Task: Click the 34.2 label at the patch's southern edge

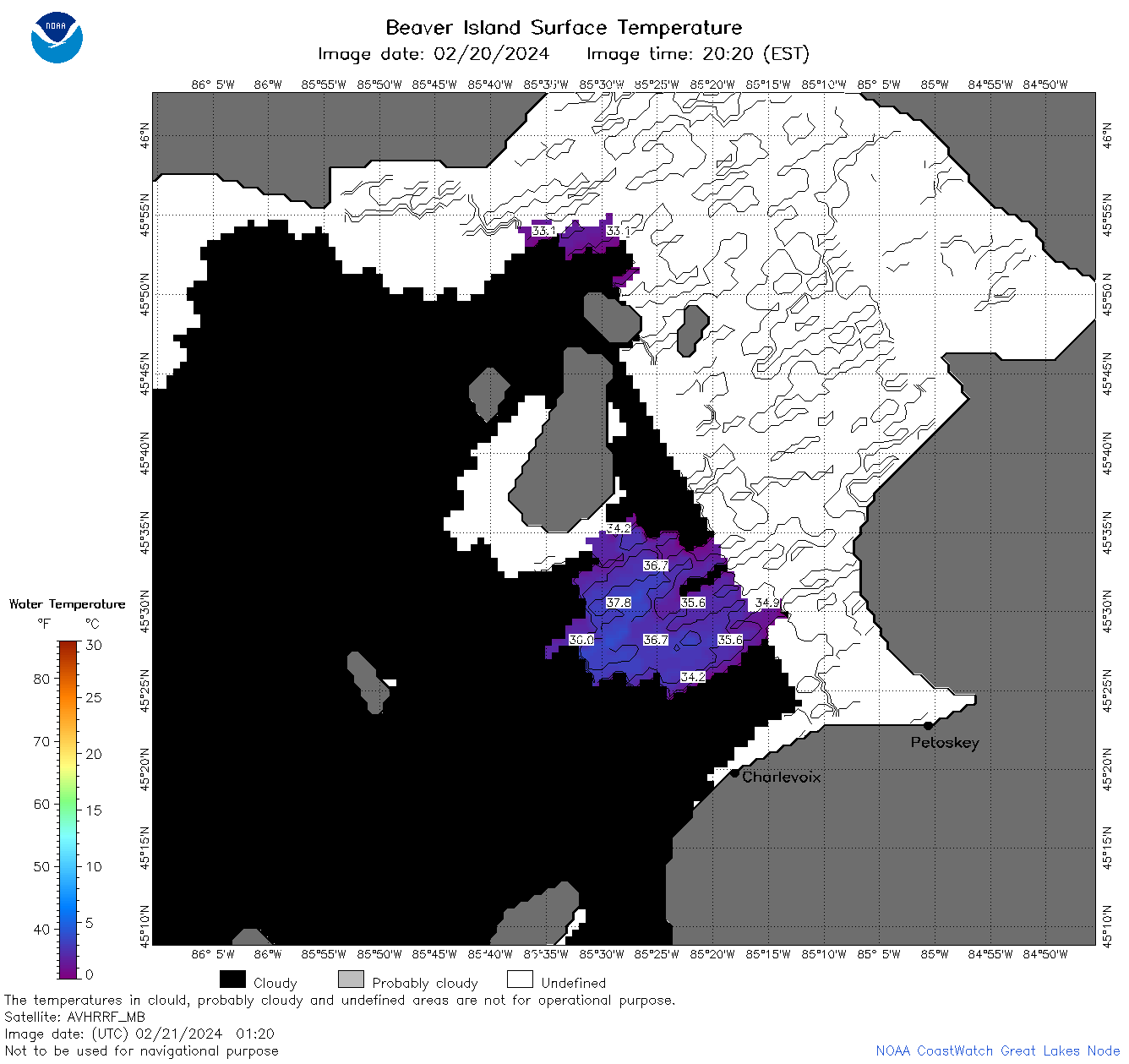Action: [x=693, y=677]
